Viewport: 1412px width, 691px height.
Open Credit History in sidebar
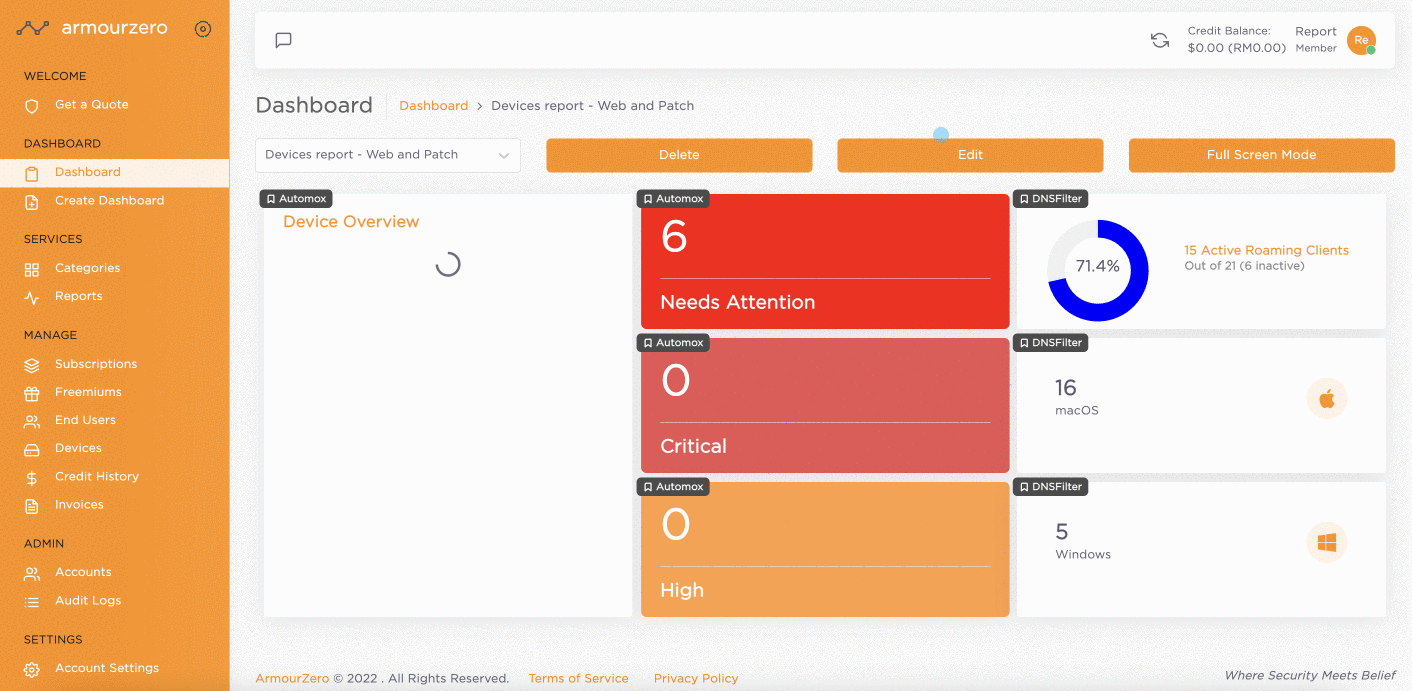pos(97,477)
